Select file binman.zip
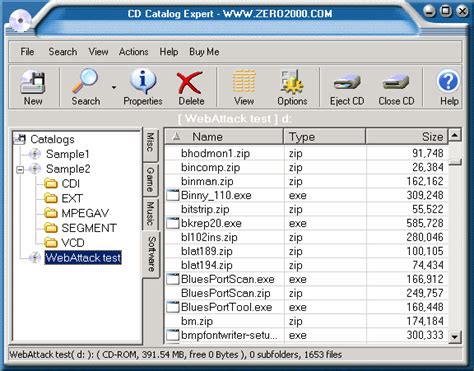This screenshot has width=474, height=371. point(207,181)
